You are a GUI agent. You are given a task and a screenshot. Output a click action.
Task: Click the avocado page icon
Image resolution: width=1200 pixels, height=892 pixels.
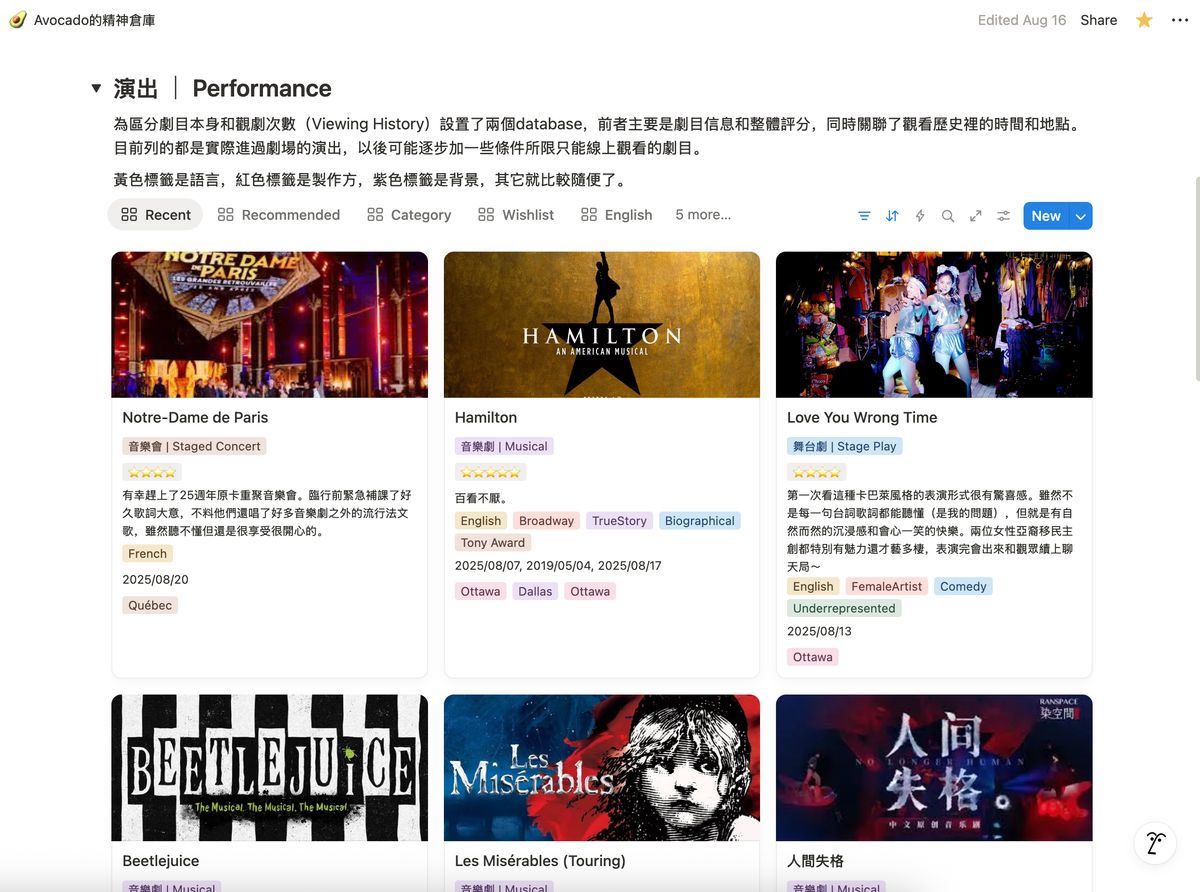coord(17,20)
